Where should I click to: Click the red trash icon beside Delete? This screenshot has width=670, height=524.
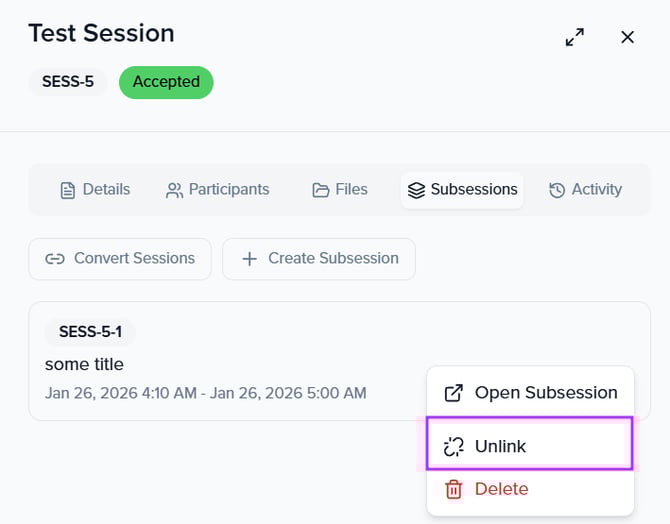(x=454, y=489)
